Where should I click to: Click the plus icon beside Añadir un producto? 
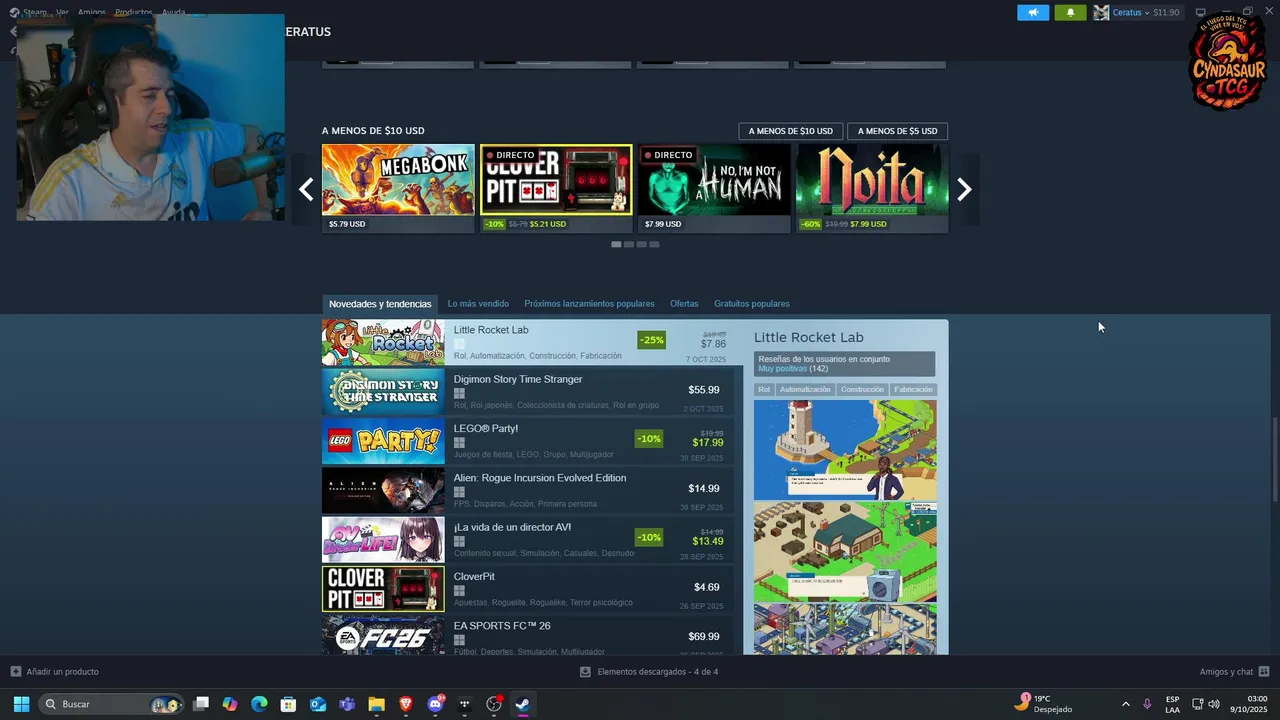(15, 671)
